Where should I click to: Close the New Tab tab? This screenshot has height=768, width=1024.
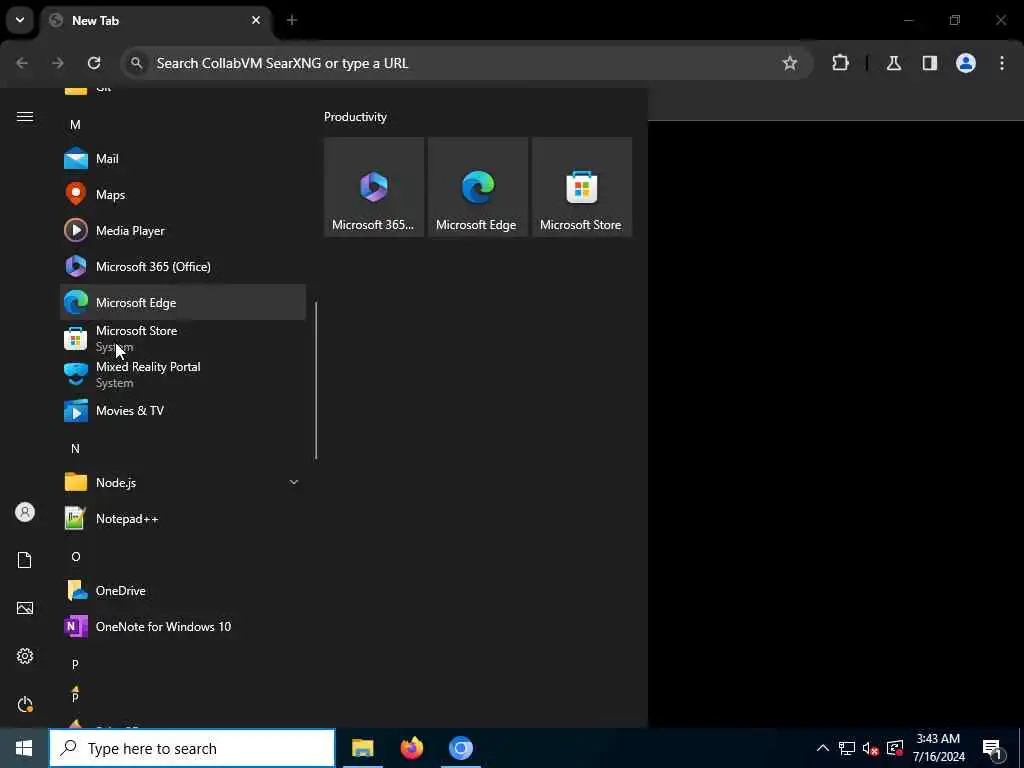point(256,20)
